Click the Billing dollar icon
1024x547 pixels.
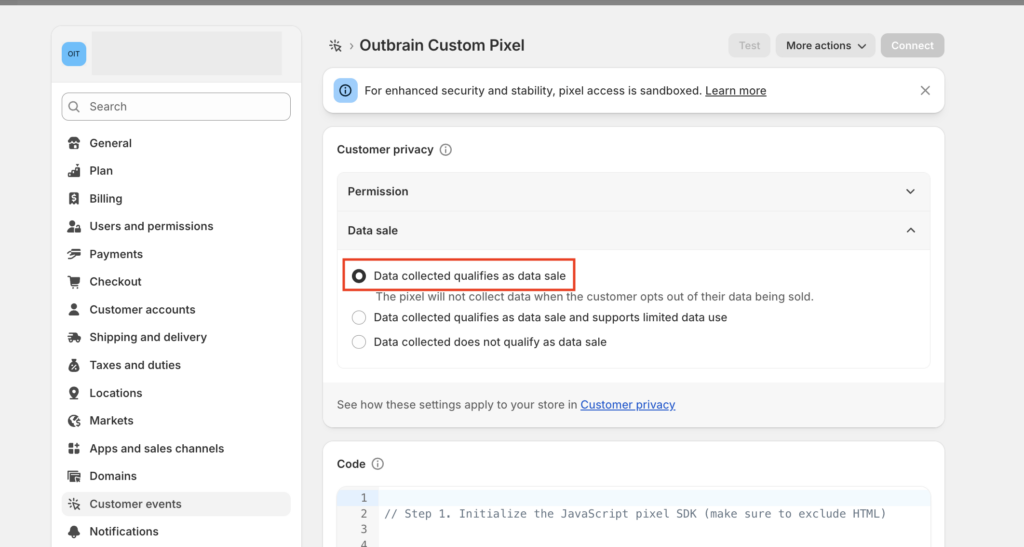click(x=74, y=198)
